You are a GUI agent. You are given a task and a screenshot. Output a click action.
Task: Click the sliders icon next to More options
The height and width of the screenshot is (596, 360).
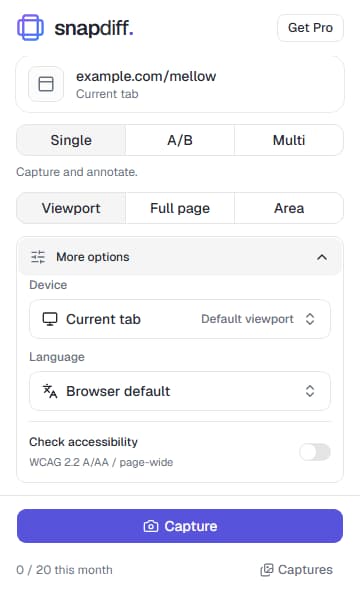click(x=38, y=257)
